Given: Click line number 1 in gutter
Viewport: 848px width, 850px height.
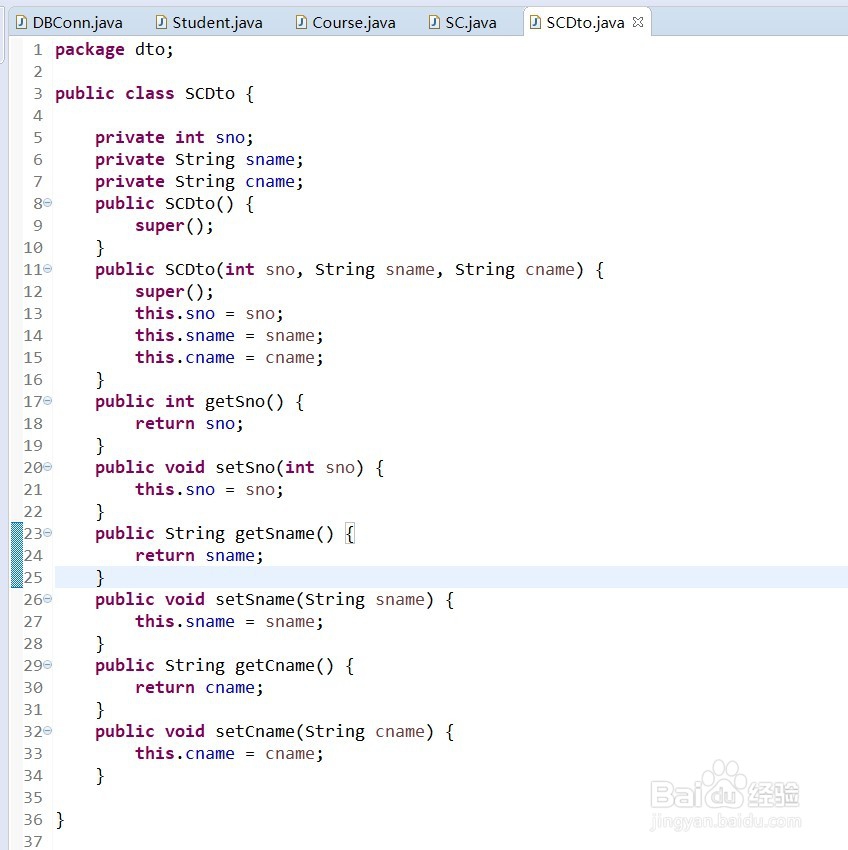Looking at the screenshot, I should [37, 50].
